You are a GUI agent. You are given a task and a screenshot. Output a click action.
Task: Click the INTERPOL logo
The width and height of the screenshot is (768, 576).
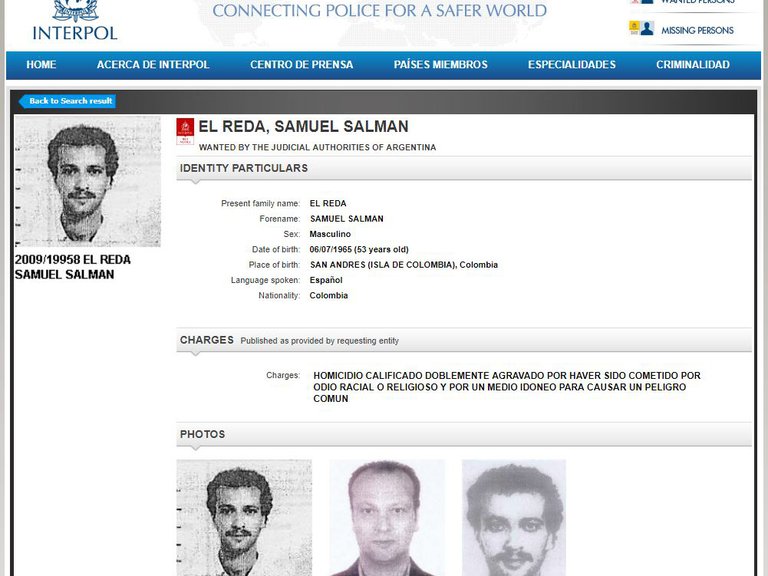click(75, 20)
